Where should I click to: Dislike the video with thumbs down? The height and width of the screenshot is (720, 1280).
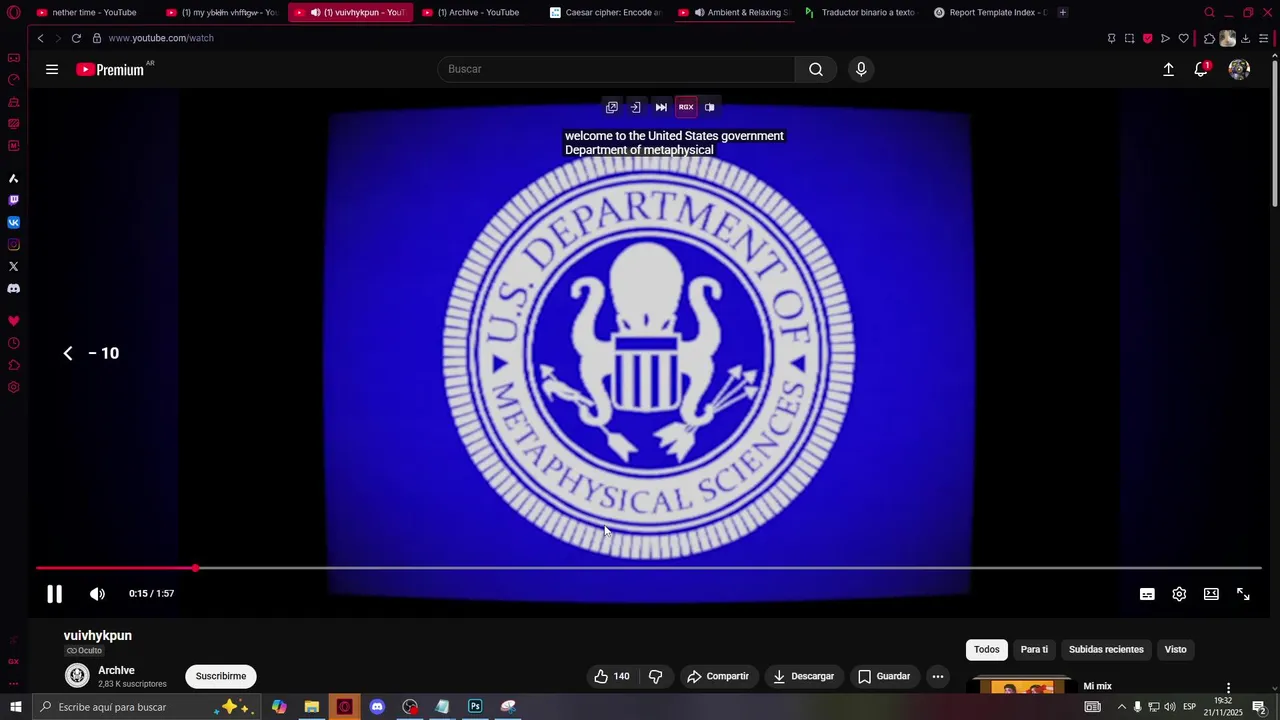[x=655, y=677]
